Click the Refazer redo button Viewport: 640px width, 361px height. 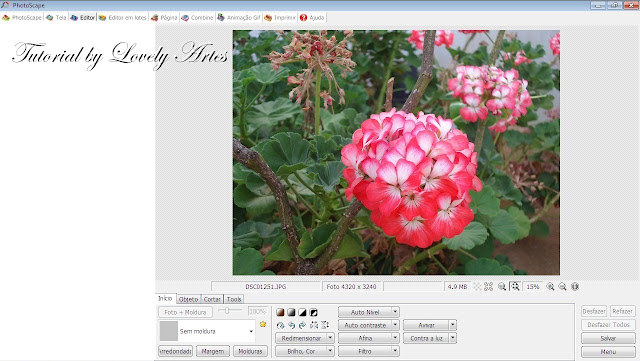622,311
